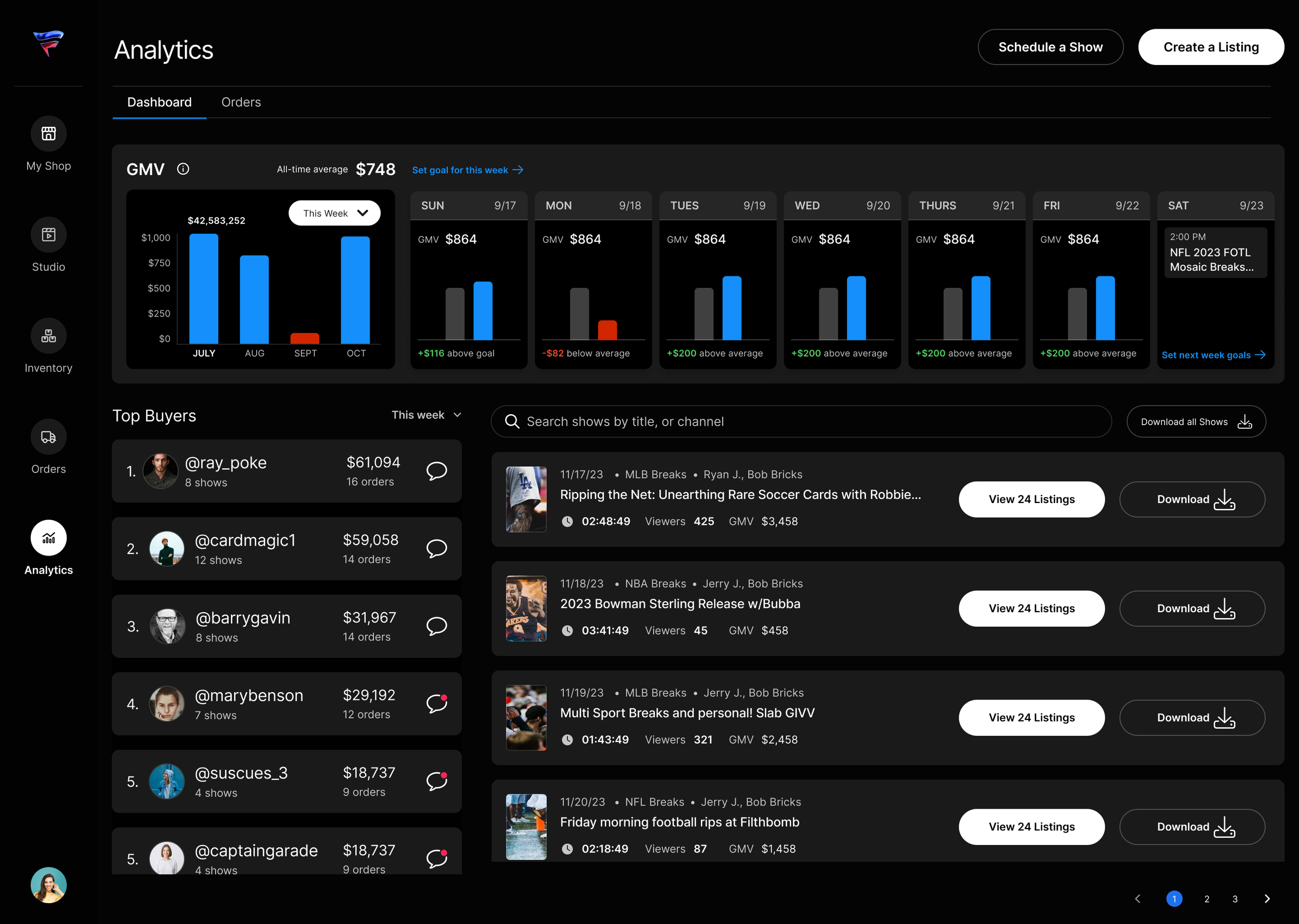Jump to page 2 of shows
Viewport: 1299px width, 924px height.
tap(1207, 899)
